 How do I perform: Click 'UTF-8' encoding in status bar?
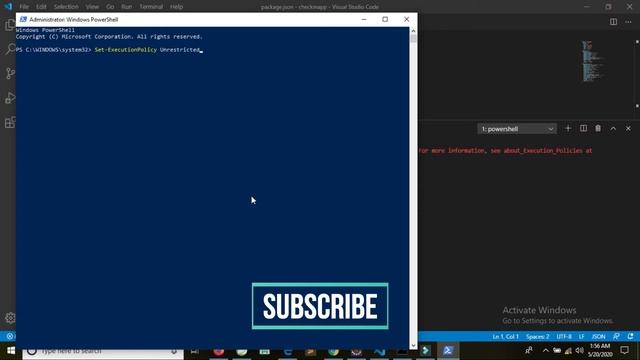click(x=564, y=337)
